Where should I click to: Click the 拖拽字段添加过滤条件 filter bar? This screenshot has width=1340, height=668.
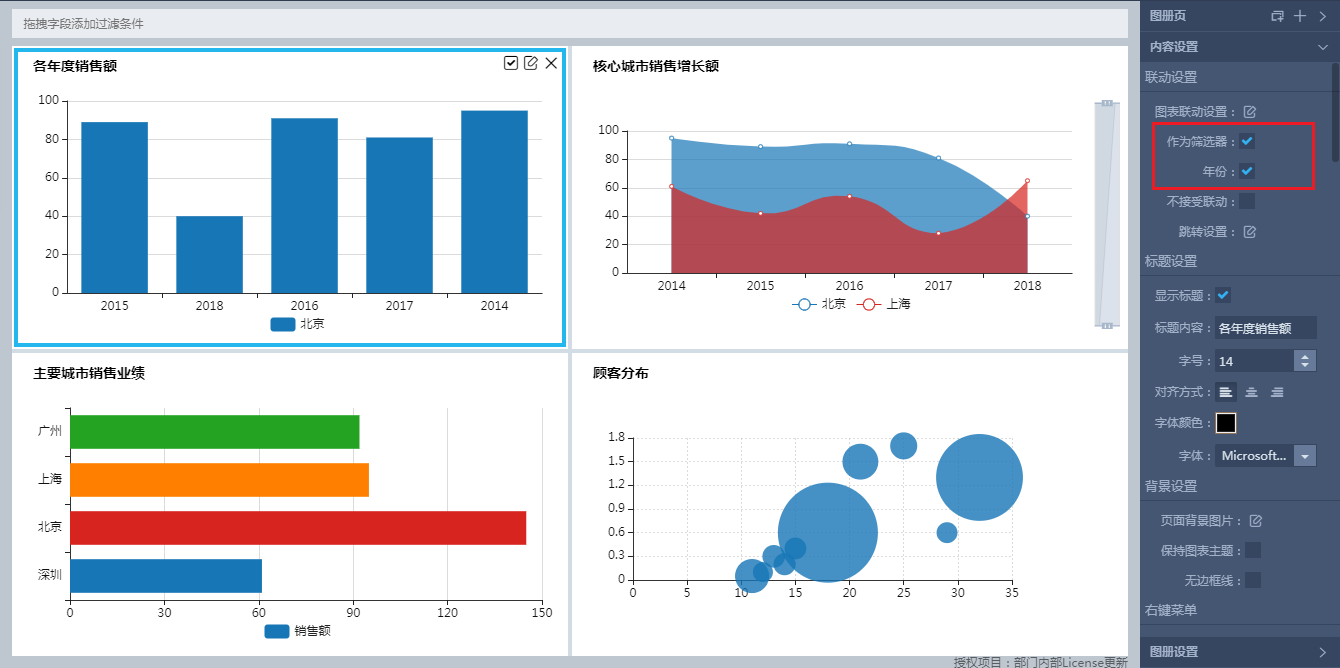(x=570, y=23)
